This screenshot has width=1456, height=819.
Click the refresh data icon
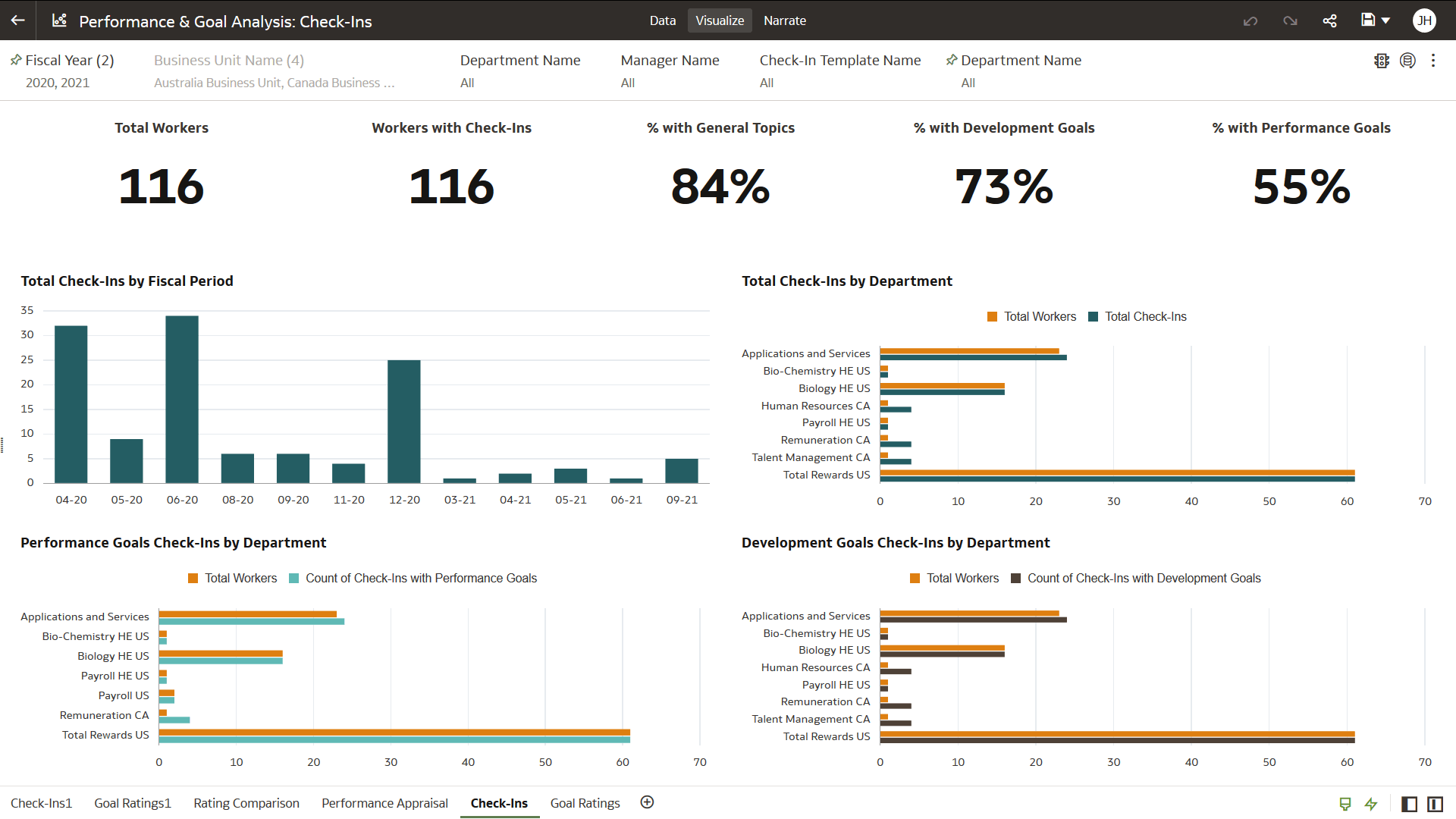(x=1407, y=61)
